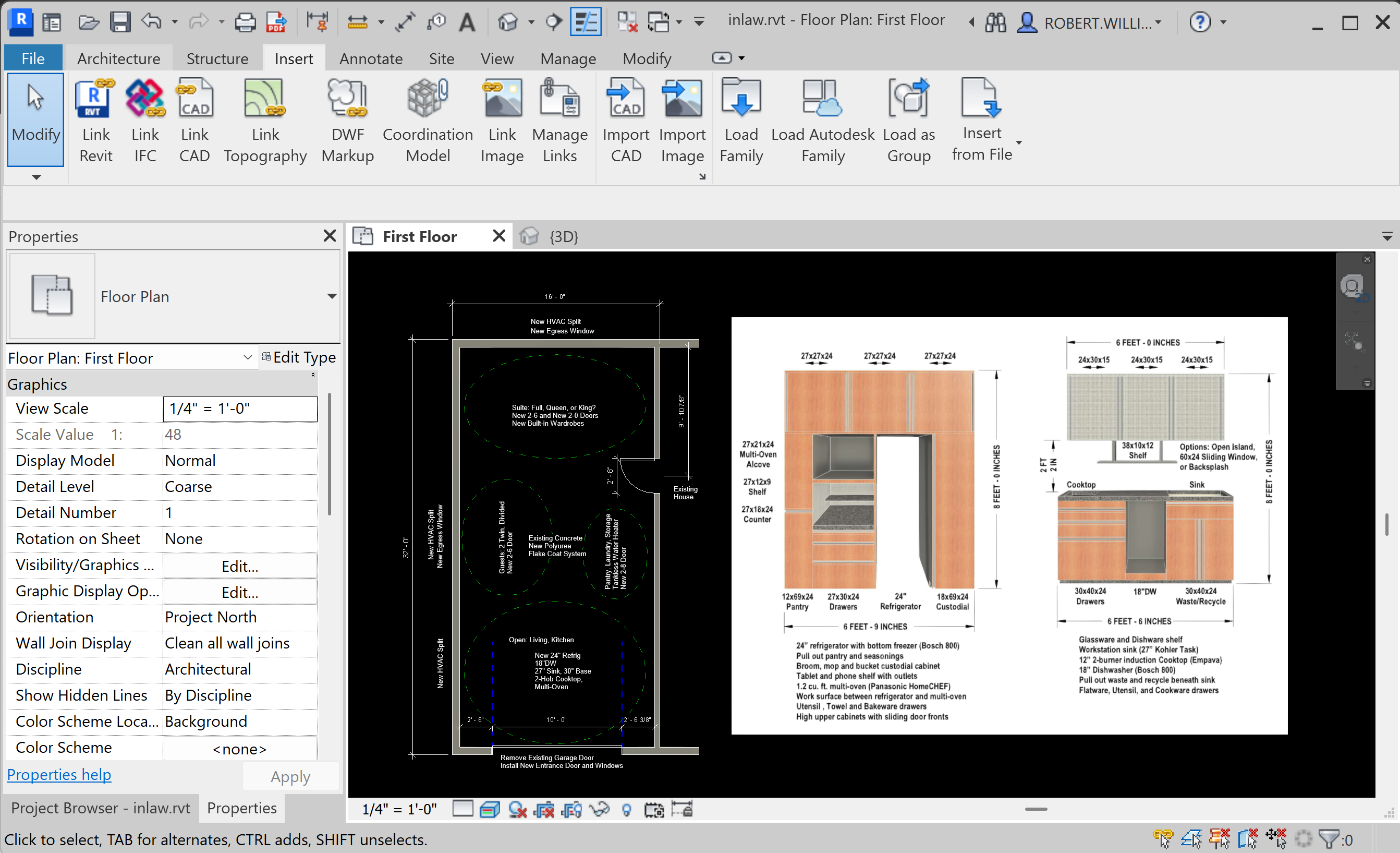Switch to the {3D} view tab
The image size is (1400, 853).
[563, 236]
